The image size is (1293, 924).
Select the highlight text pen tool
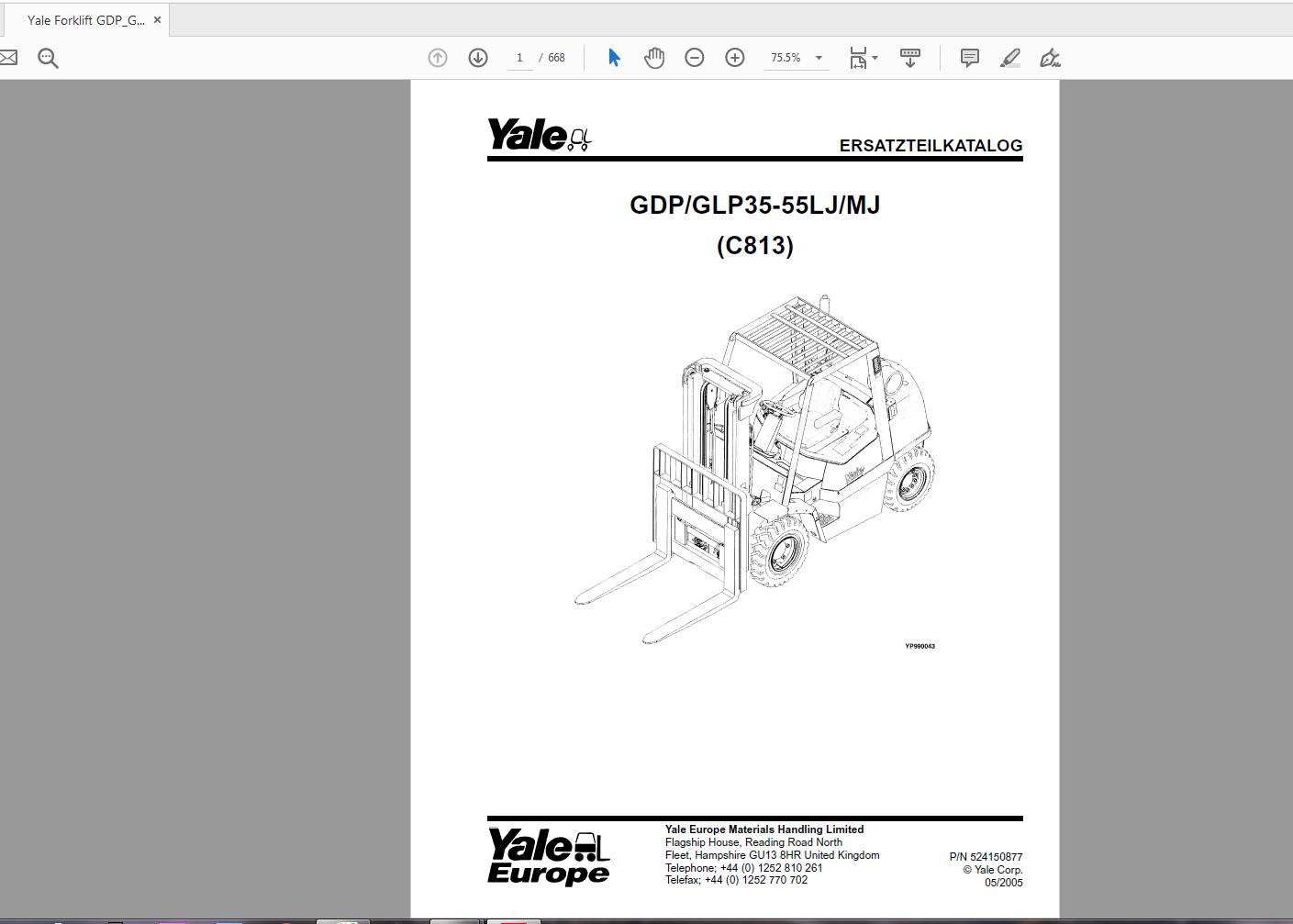(x=1010, y=58)
